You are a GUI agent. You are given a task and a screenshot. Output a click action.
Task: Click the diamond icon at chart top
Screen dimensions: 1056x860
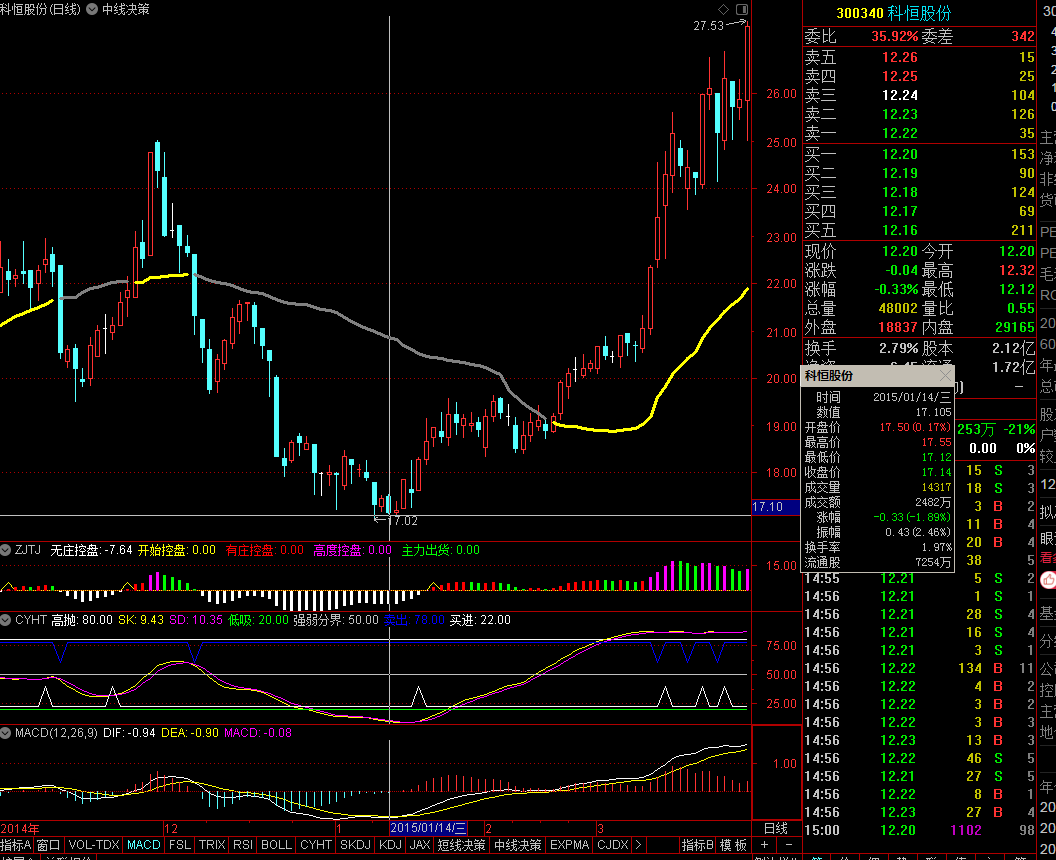723,9
